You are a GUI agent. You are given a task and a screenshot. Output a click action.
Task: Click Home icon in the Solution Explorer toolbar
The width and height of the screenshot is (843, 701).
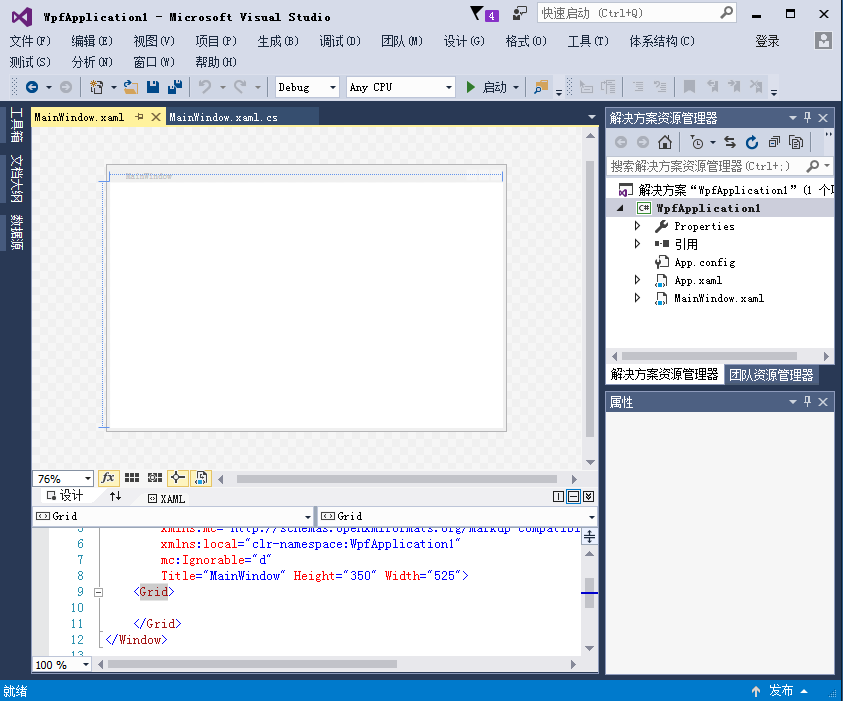(x=665, y=142)
